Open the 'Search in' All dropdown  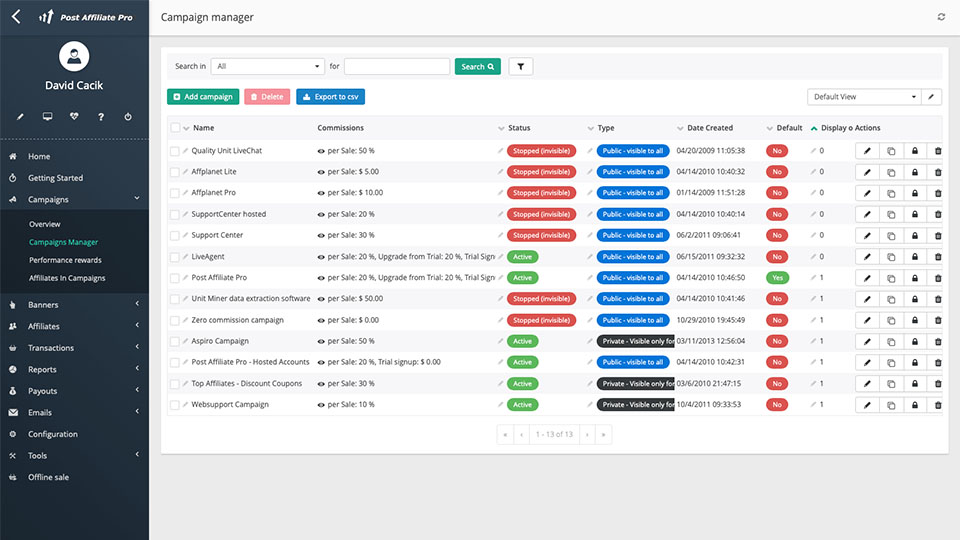point(267,67)
